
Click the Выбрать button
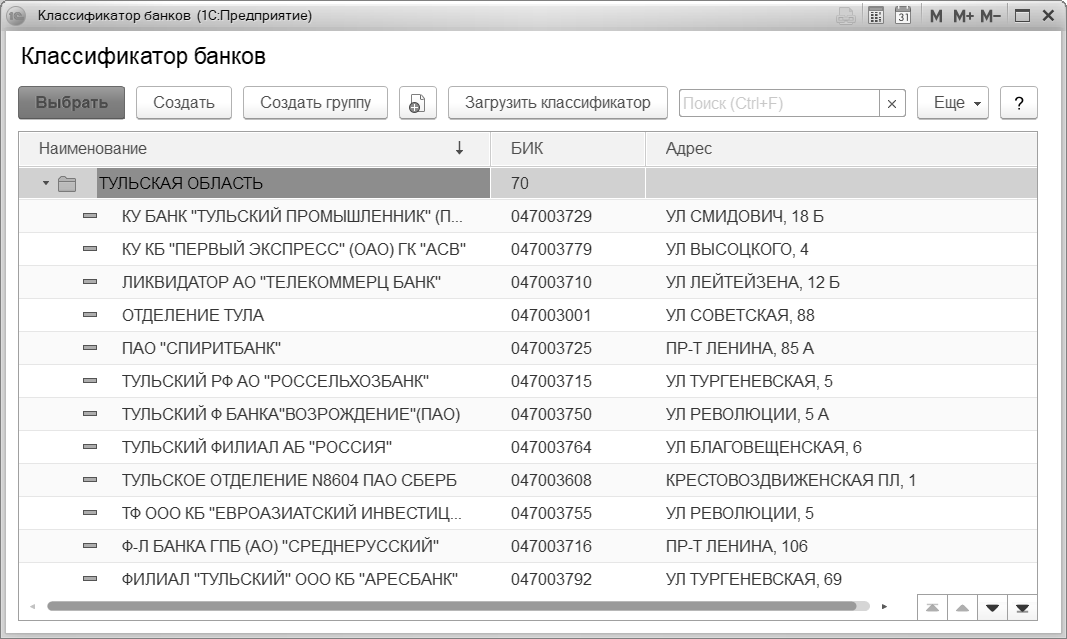point(71,103)
